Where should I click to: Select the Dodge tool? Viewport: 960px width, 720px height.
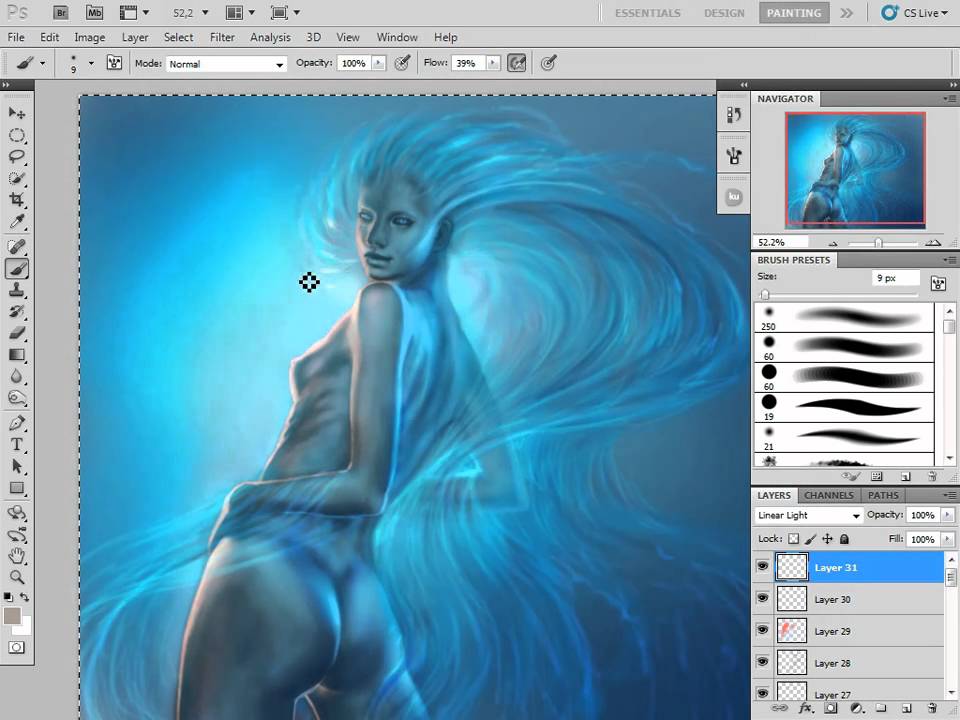tap(17, 398)
